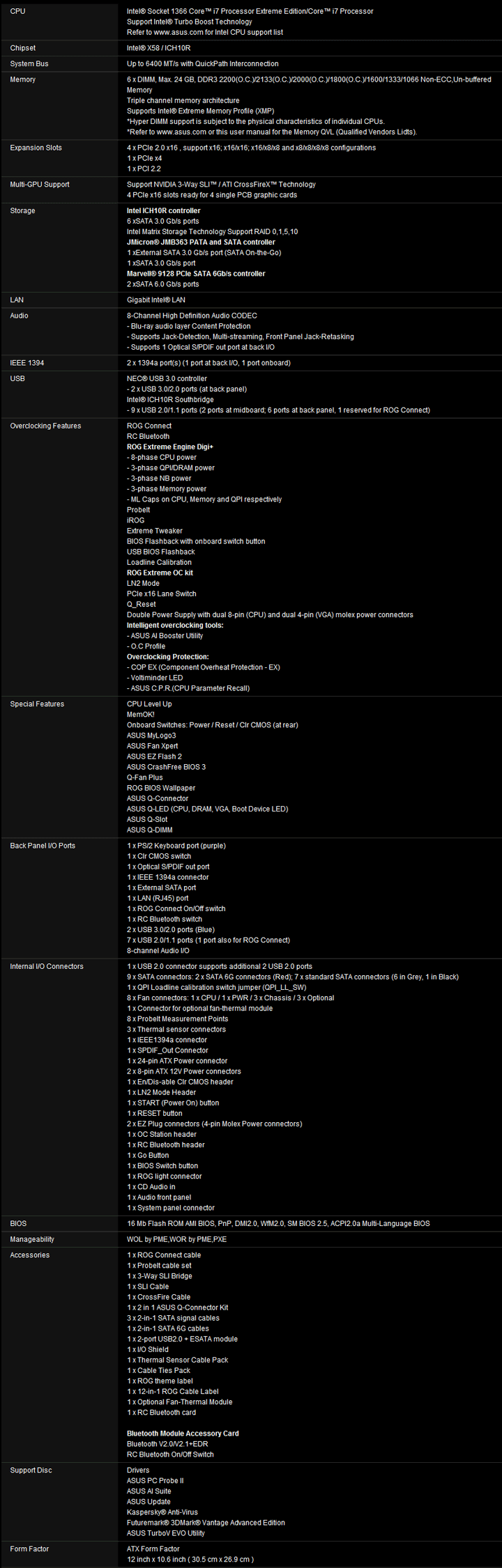This screenshot has width=502, height=1568.
Task: Click the Form Factor row label
Action: [x=29, y=1549]
